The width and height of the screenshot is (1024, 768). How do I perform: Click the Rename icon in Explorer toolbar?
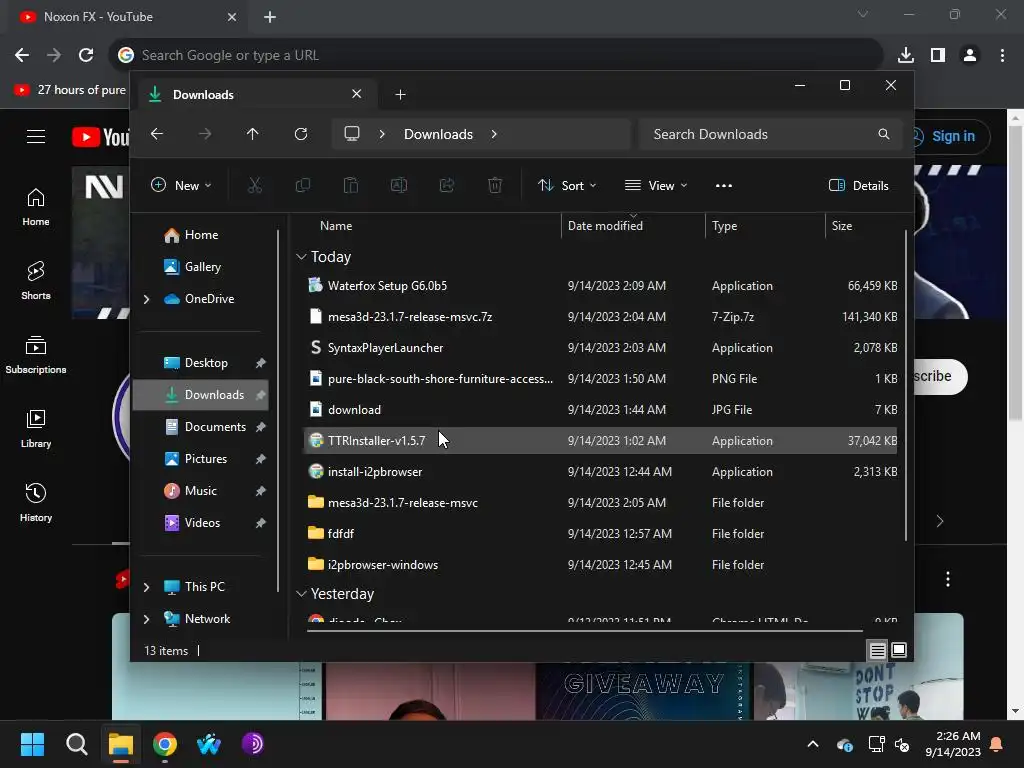[399, 185]
